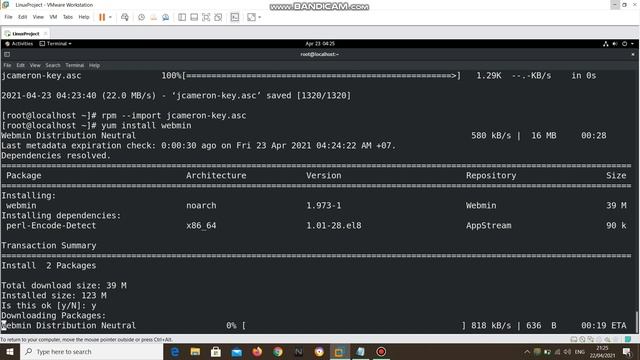Toggle the thumbnail bar view icon

194,17
